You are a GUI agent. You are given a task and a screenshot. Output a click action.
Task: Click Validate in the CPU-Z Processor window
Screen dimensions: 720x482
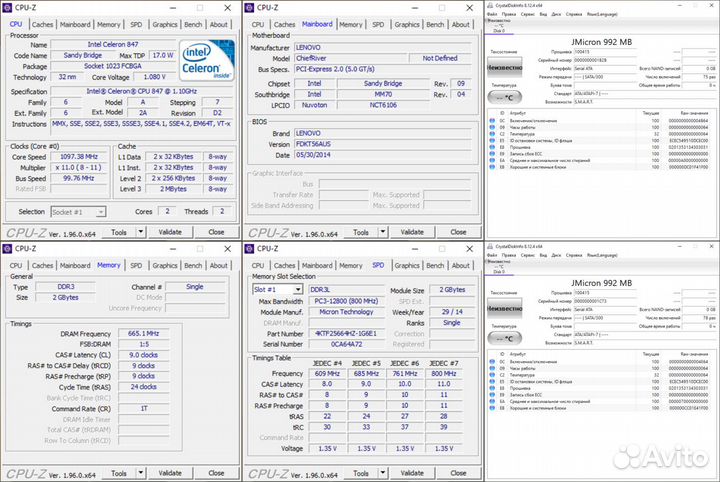click(x=170, y=232)
